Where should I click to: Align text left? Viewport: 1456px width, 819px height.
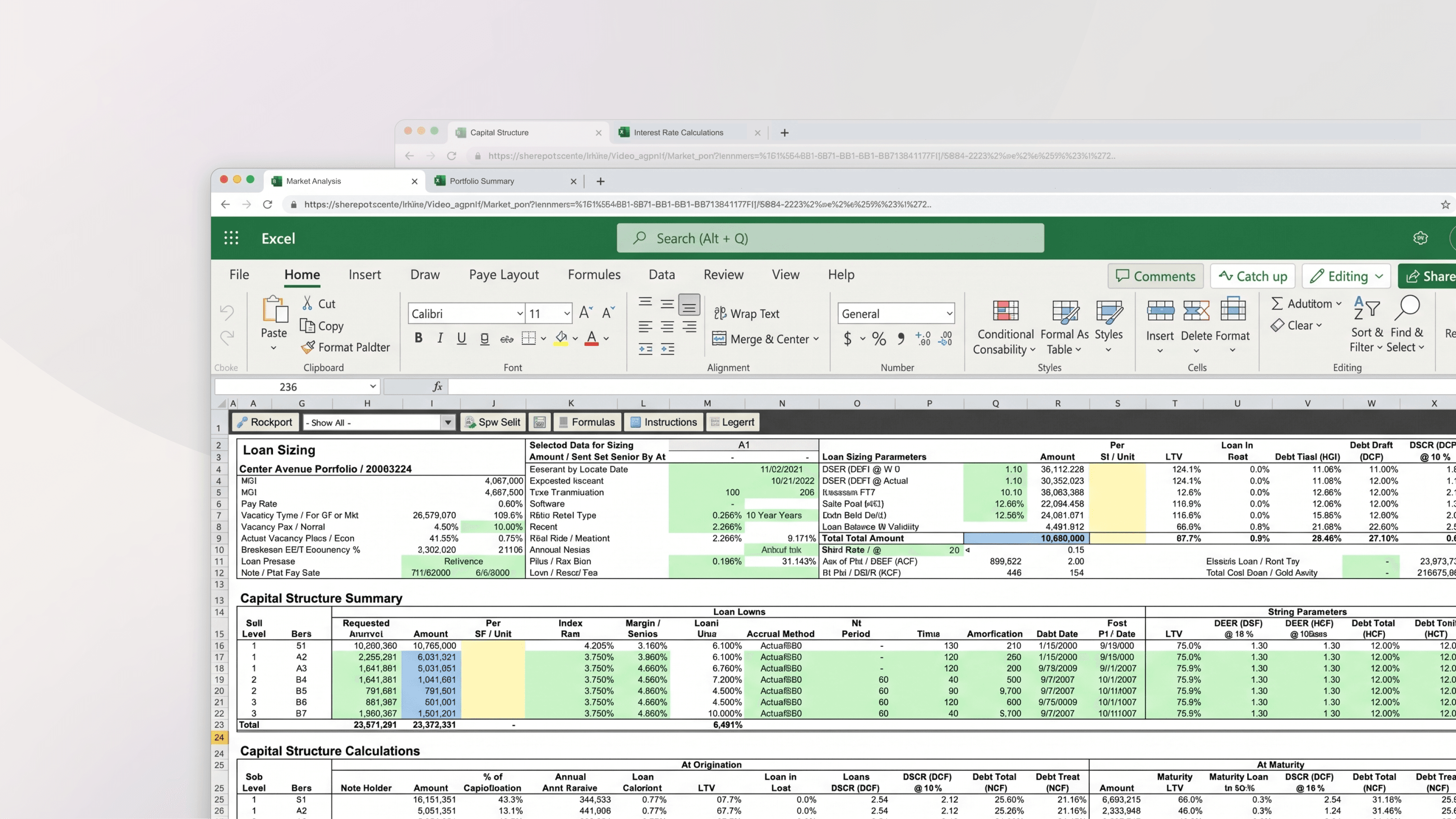pos(645,326)
